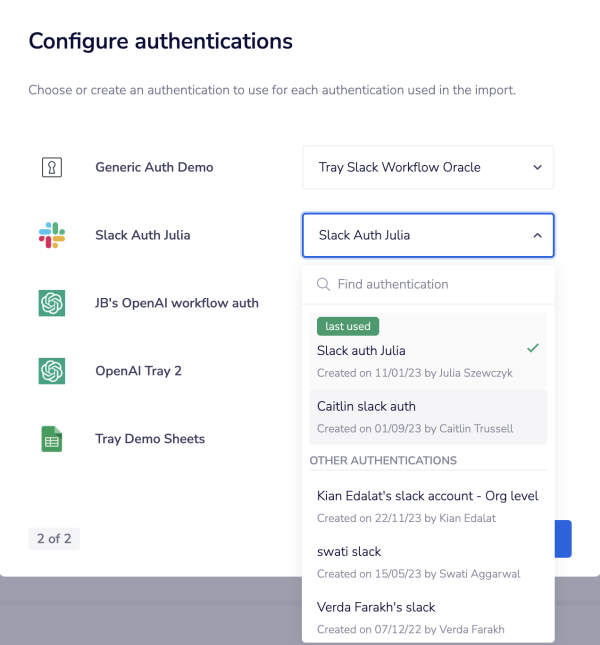Focus the Find authentication search field
The width and height of the screenshot is (600, 645).
pos(428,284)
